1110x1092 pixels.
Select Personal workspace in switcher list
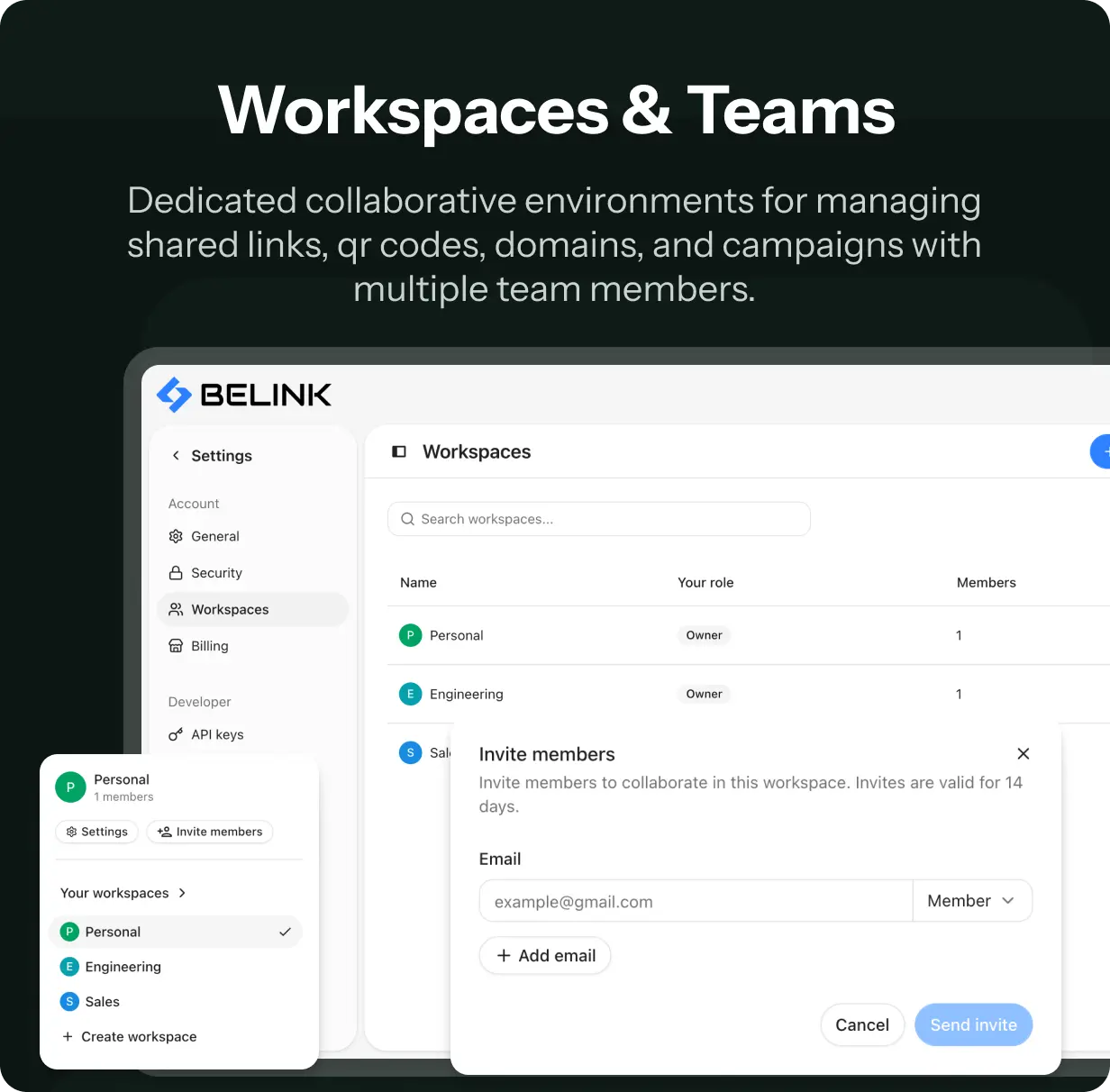pyautogui.click(x=176, y=932)
